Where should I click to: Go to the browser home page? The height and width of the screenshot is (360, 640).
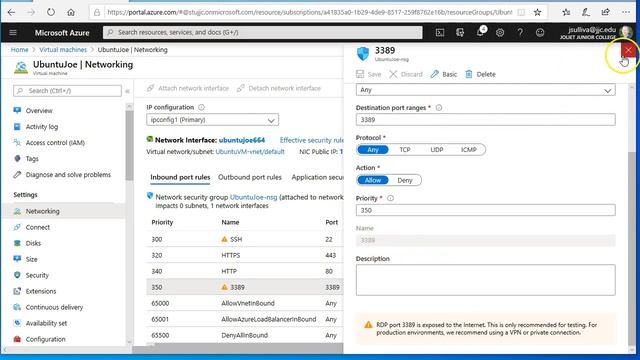71,12
